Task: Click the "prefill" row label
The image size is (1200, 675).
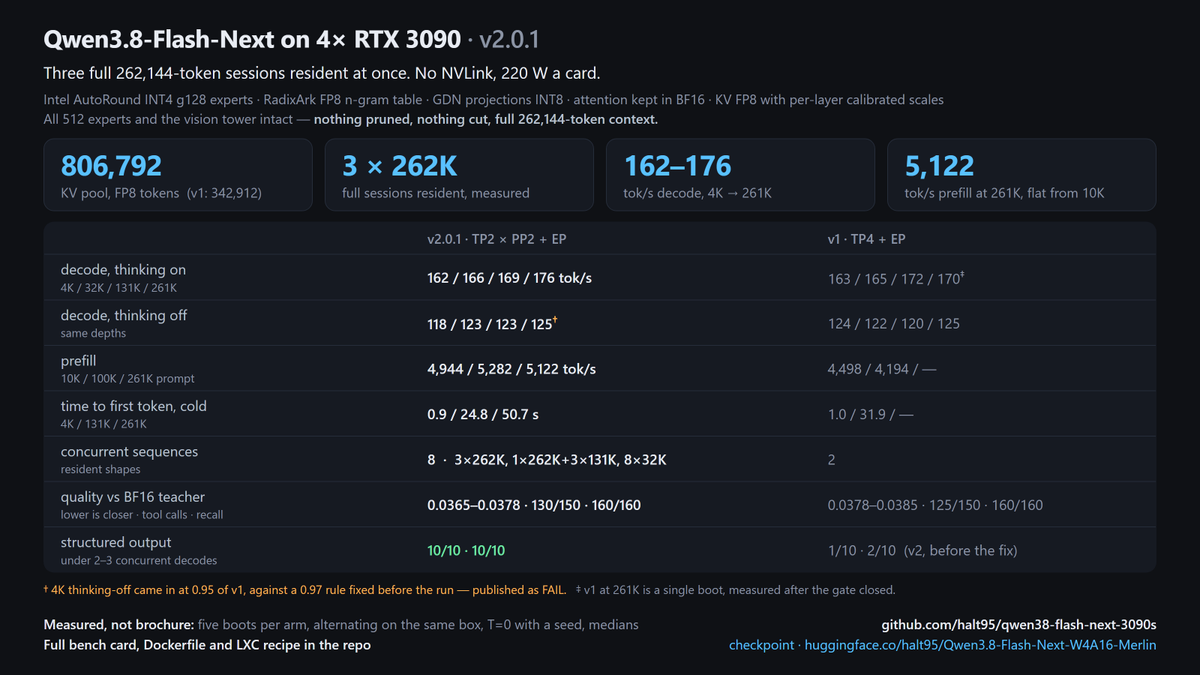Action: 79,361
